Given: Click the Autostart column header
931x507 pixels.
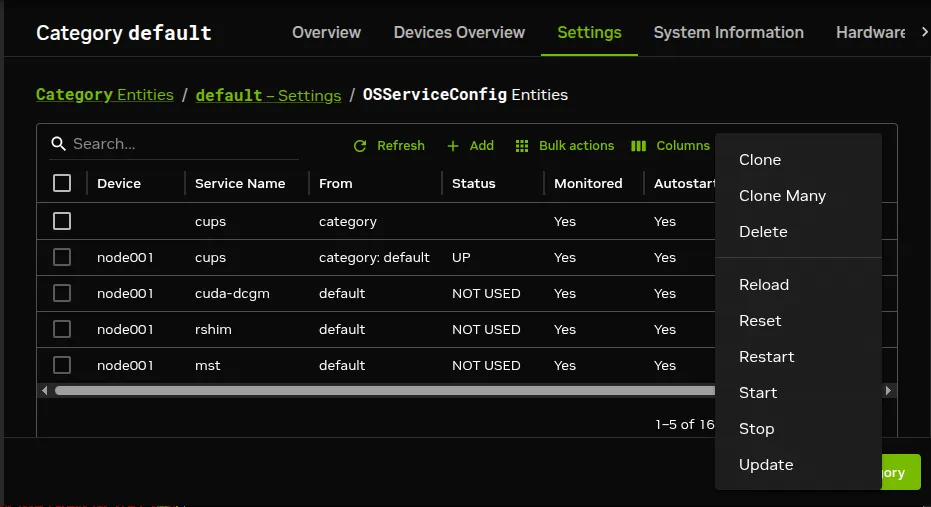Looking at the screenshot, I should coord(684,183).
